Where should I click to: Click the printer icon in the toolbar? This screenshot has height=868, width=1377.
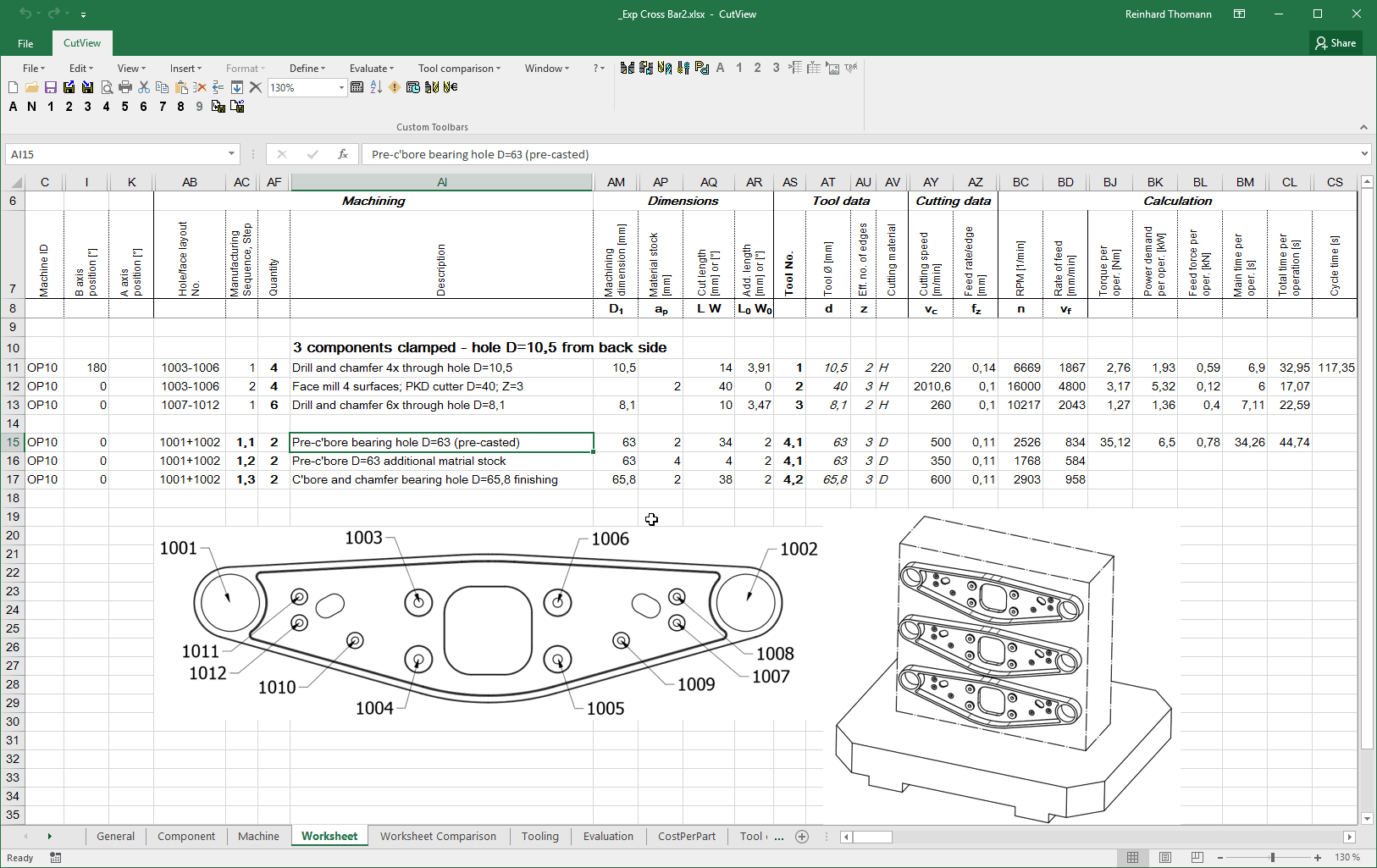(125, 87)
